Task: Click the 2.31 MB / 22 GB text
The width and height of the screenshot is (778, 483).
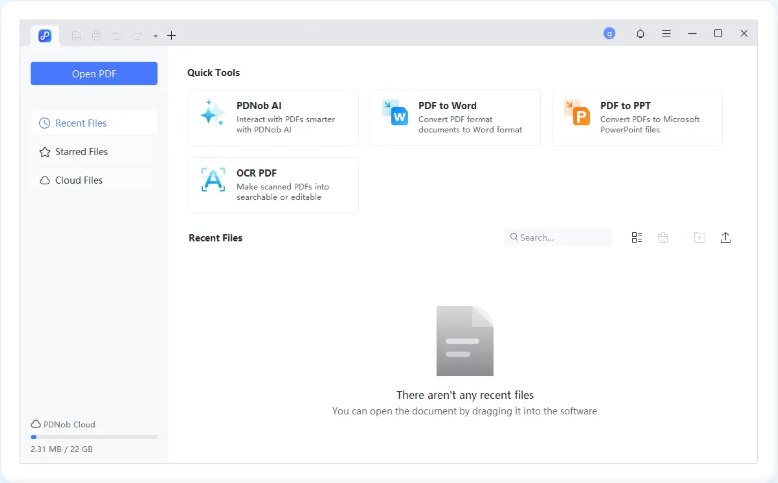Action: (x=62, y=449)
